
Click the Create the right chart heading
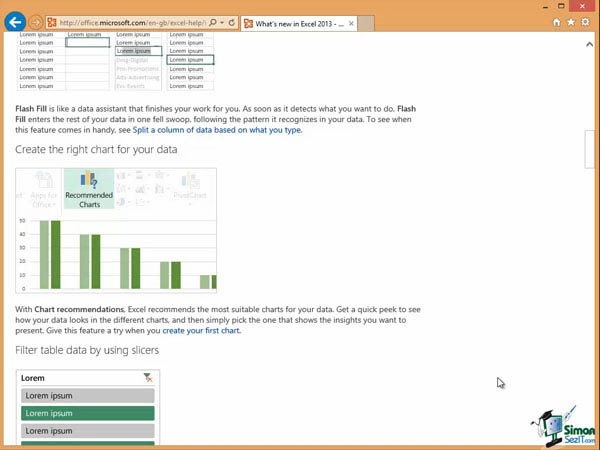pos(96,149)
